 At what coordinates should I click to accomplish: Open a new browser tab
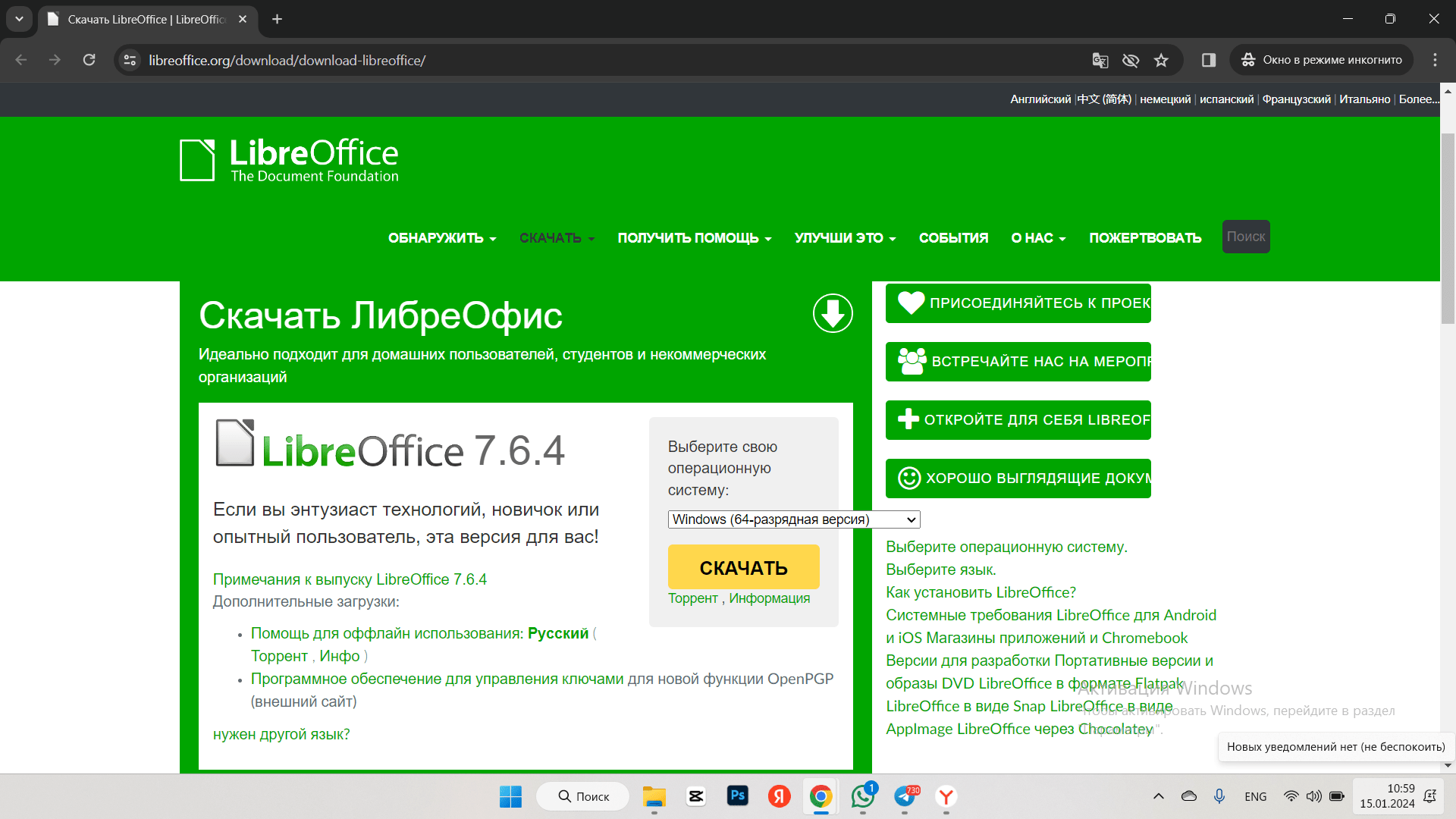tap(278, 19)
